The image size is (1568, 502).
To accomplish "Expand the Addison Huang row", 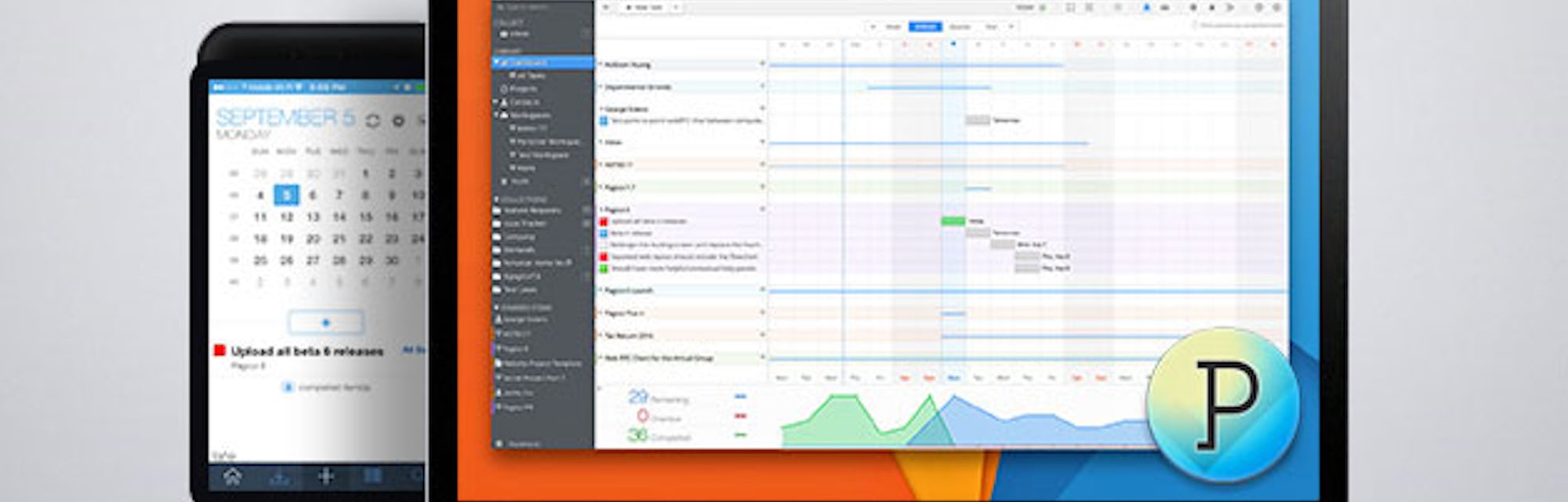I will pyautogui.click(x=601, y=64).
